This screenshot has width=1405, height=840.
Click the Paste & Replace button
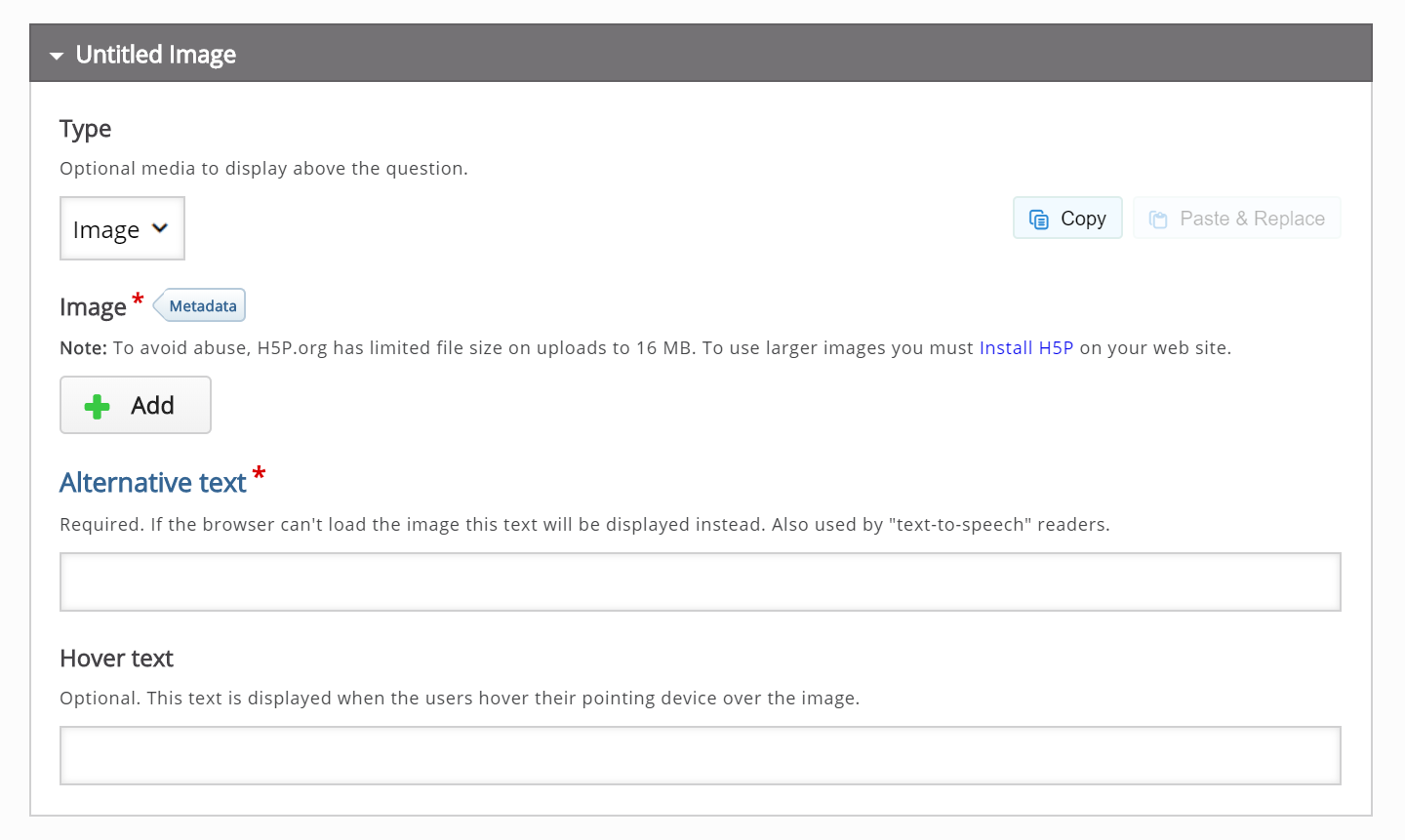[1237, 218]
